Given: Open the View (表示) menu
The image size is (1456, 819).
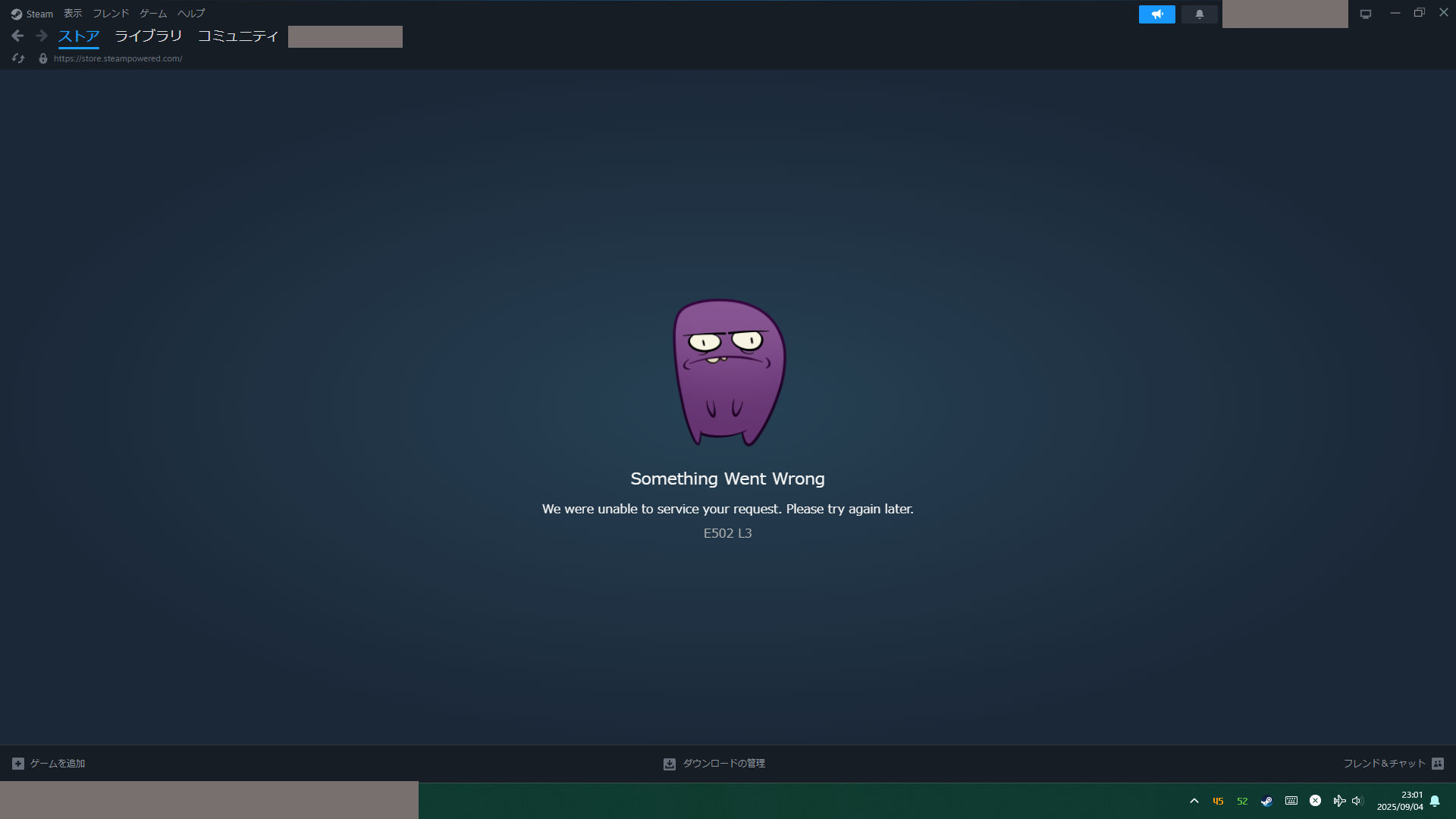Looking at the screenshot, I should click(x=73, y=14).
